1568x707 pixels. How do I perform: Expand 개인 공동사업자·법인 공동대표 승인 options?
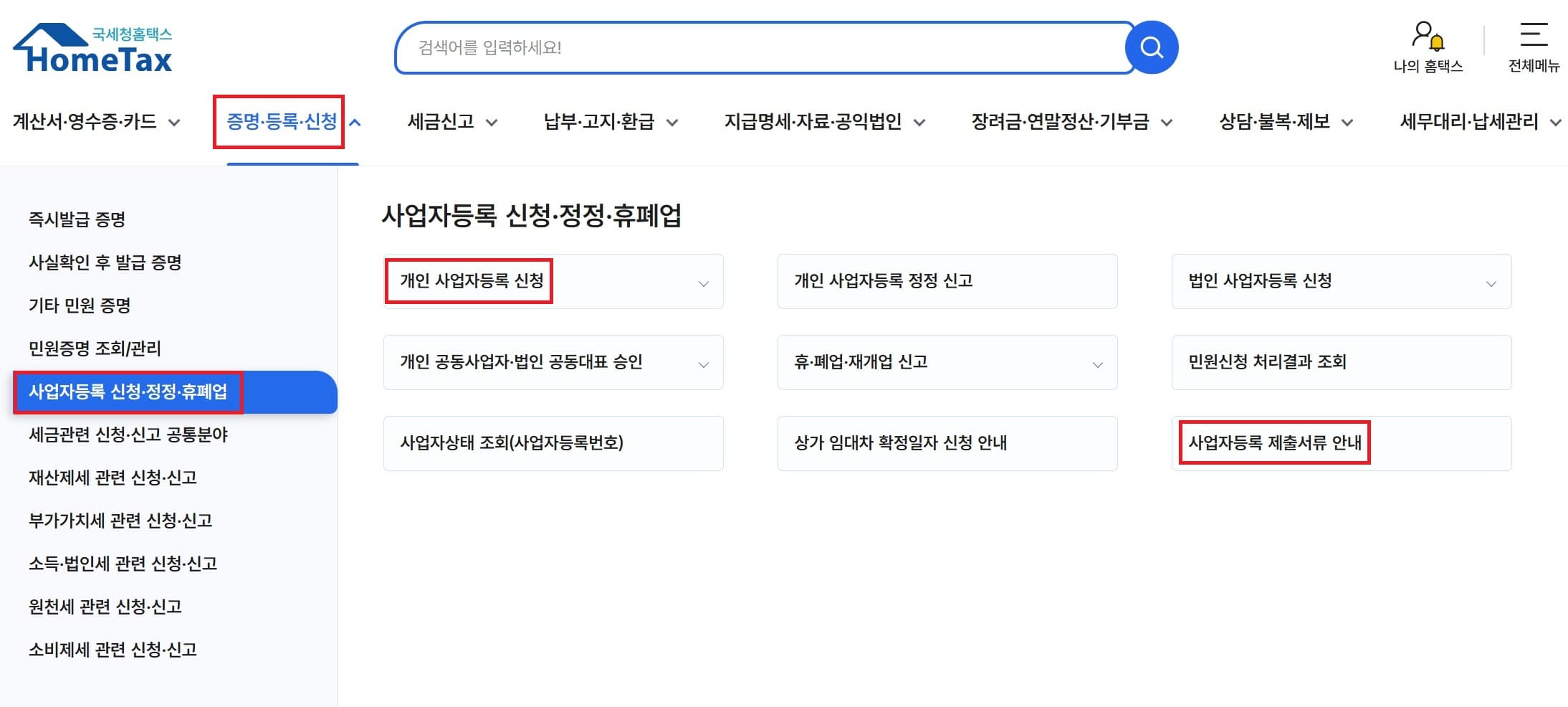[703, 363]
